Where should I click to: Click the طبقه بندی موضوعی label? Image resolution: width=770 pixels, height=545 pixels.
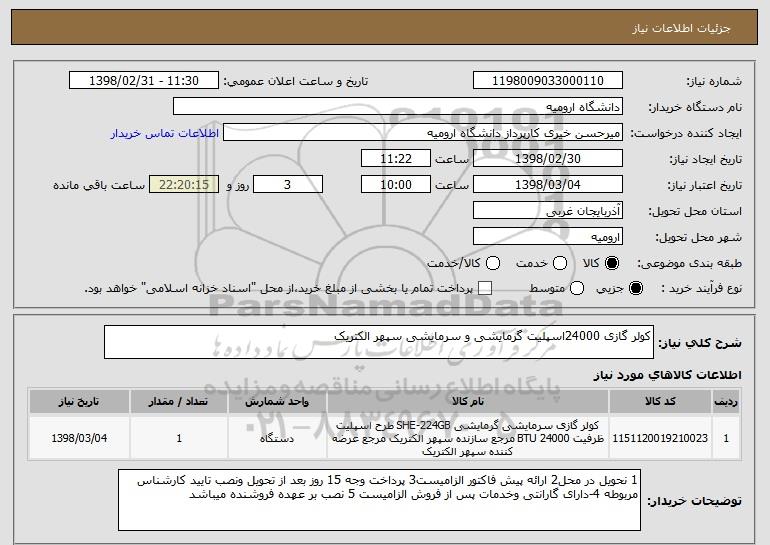click(x=689, y=264)
